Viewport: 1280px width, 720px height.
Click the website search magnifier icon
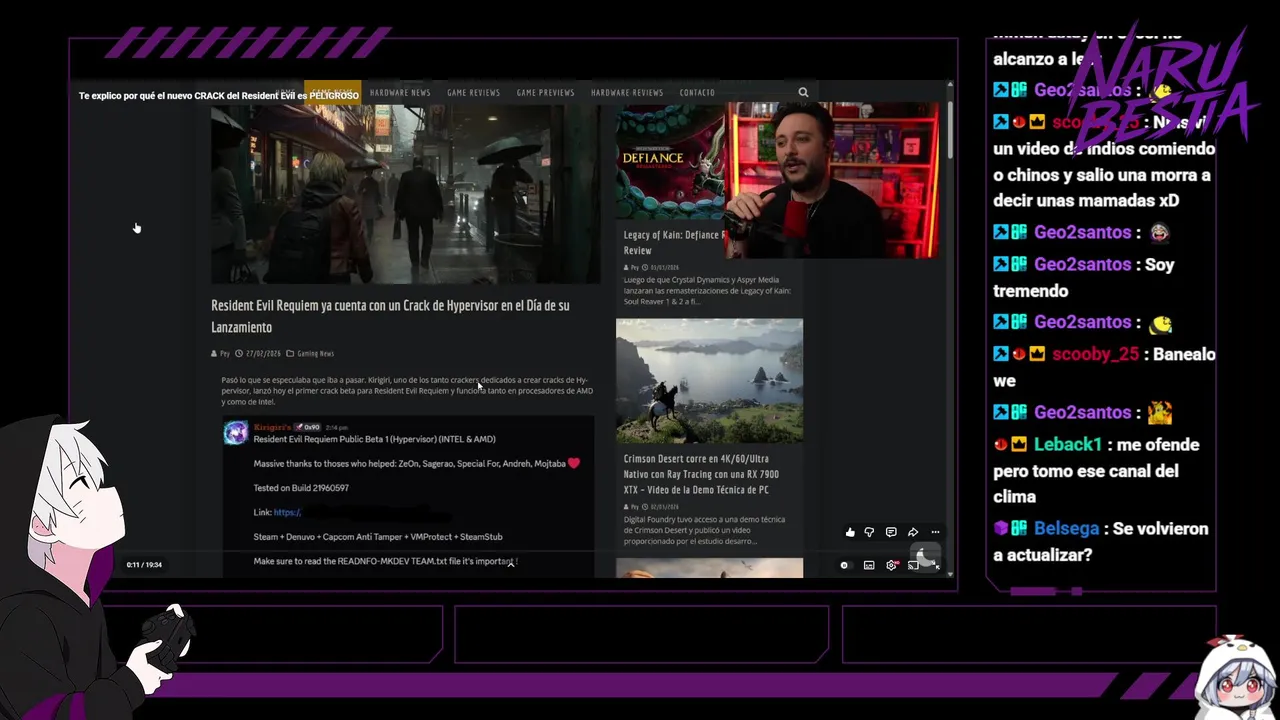pos(803,92)
